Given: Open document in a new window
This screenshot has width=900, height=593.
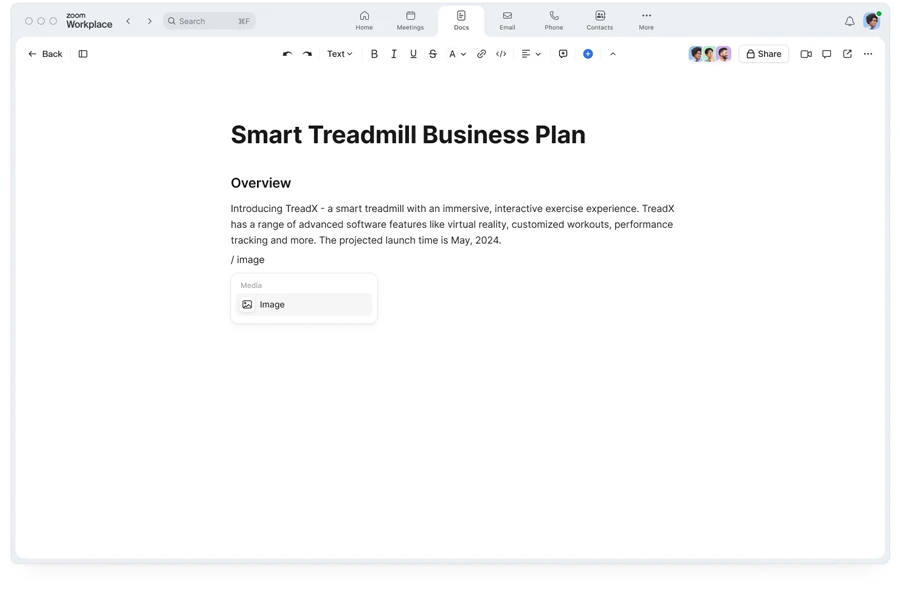Looking at the screenshot, I should tap(847, 54).
